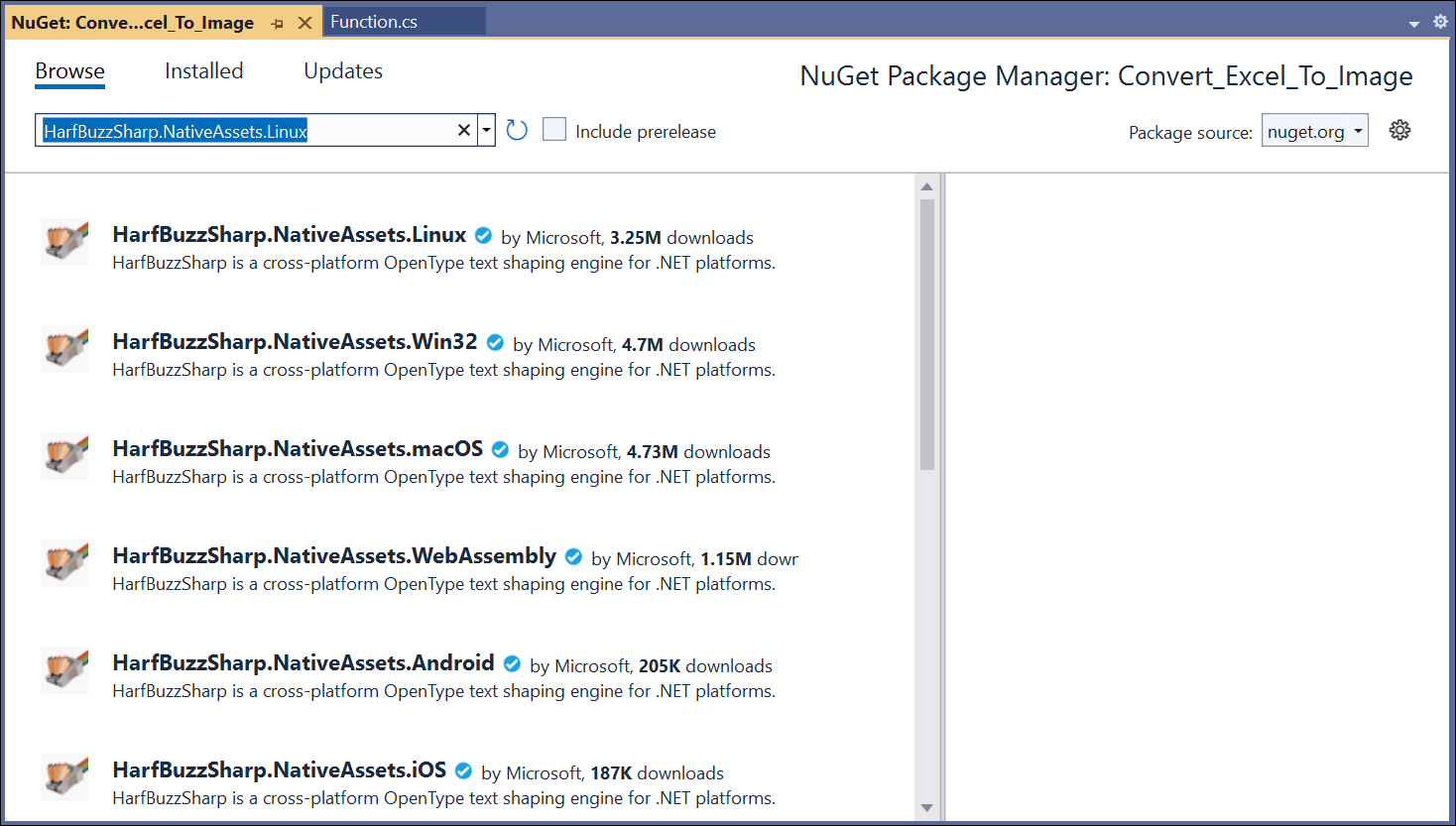The width and height of the screenshot is (1456, 826).
Task: Open package source settings gear
Action: click(1399, 130)
